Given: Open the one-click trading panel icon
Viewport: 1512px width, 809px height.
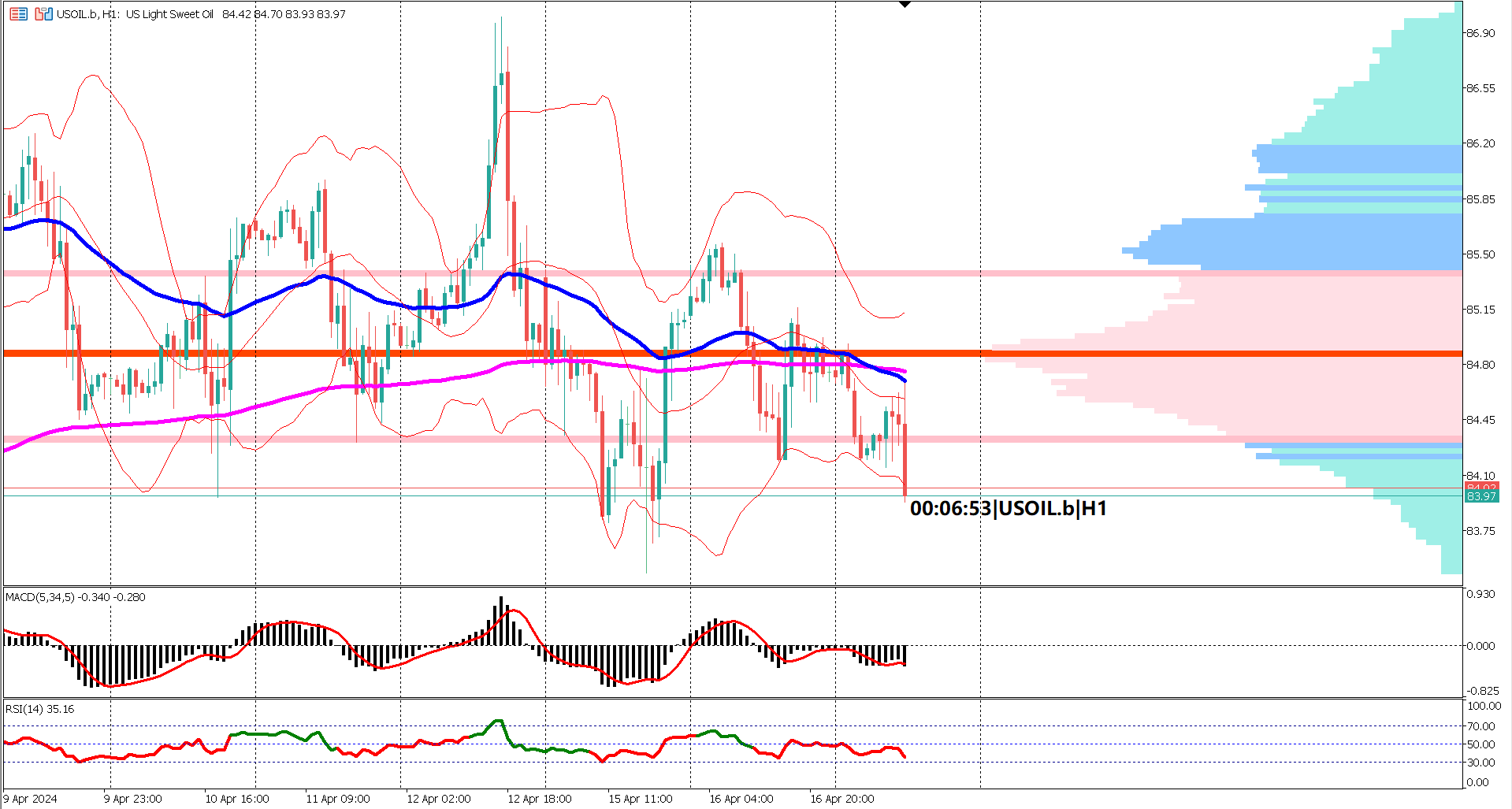Looking at the screenshot, I should (x=18, y=13).
